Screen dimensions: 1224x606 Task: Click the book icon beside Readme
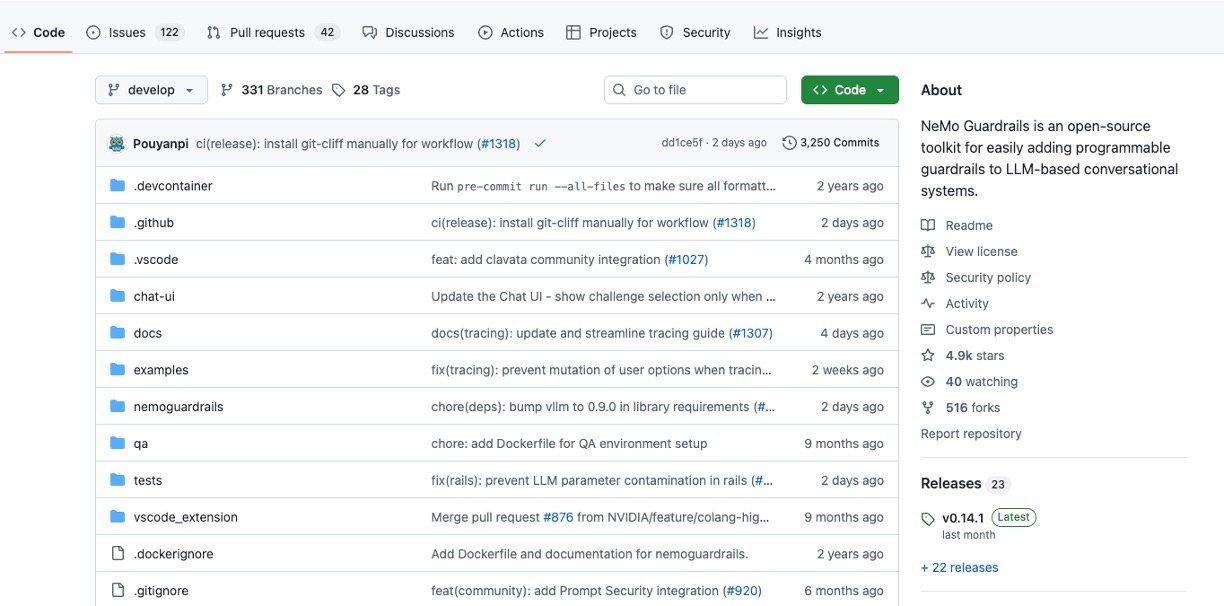[928, 225]
